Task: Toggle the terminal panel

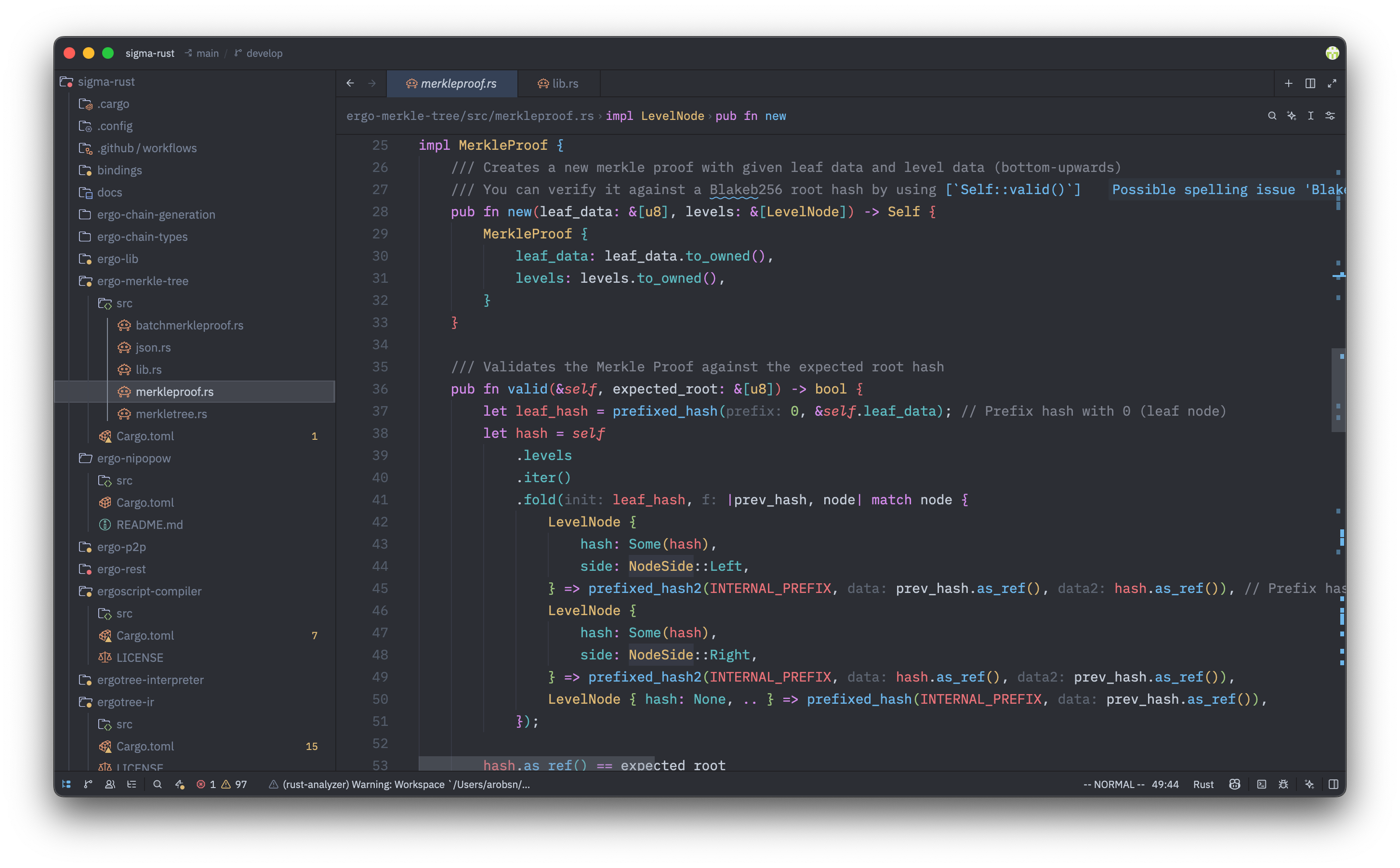Action: click(1262, 784)
